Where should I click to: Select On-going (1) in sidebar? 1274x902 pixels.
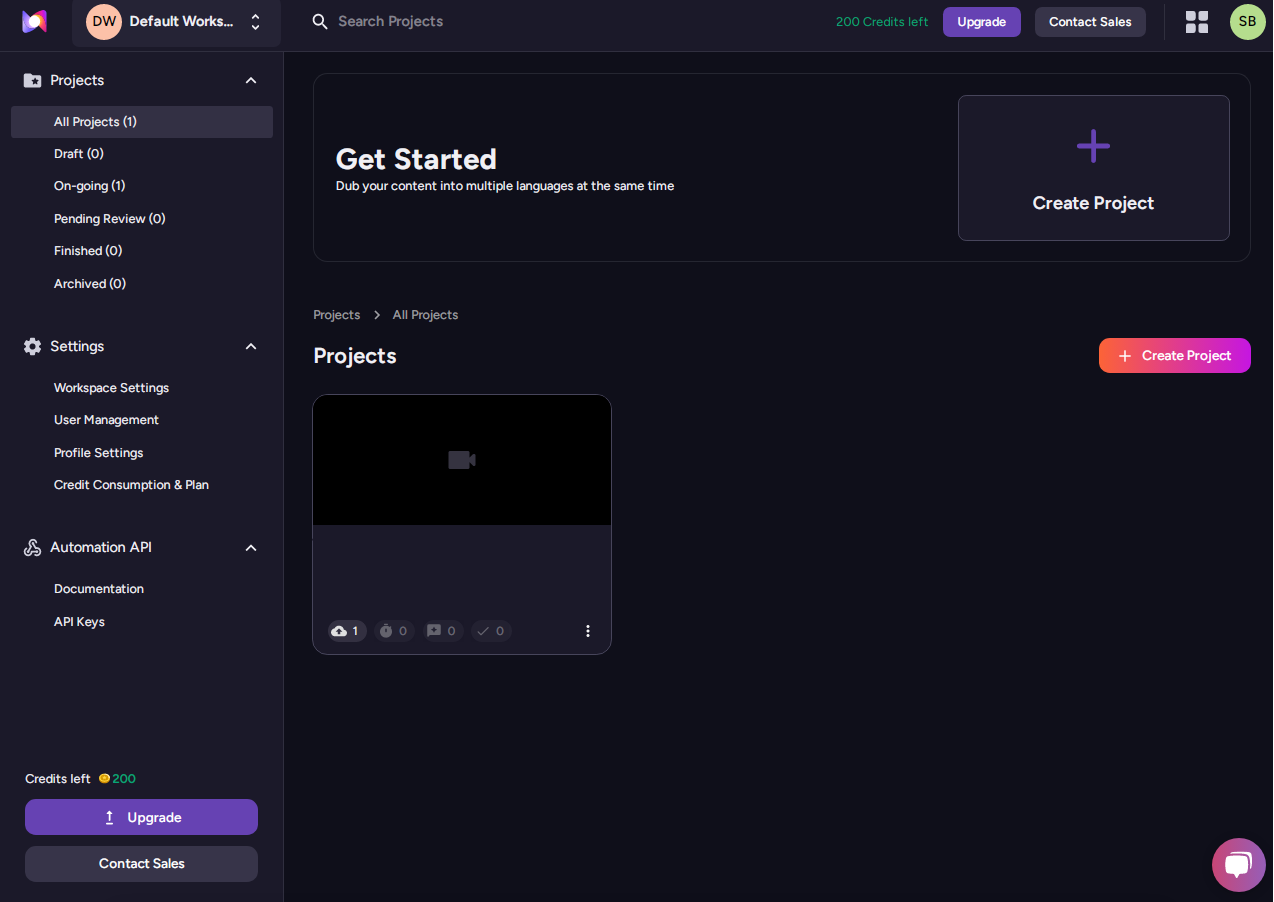tap(89, 186)
